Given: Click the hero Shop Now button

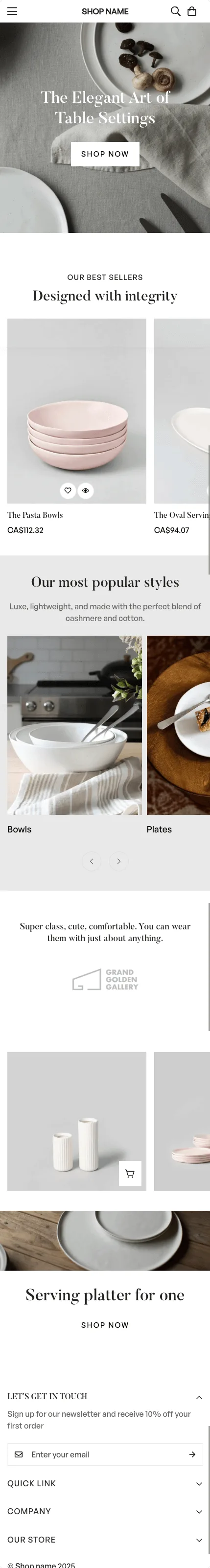Looking at the screenshot, I should (x=105, y=154).
